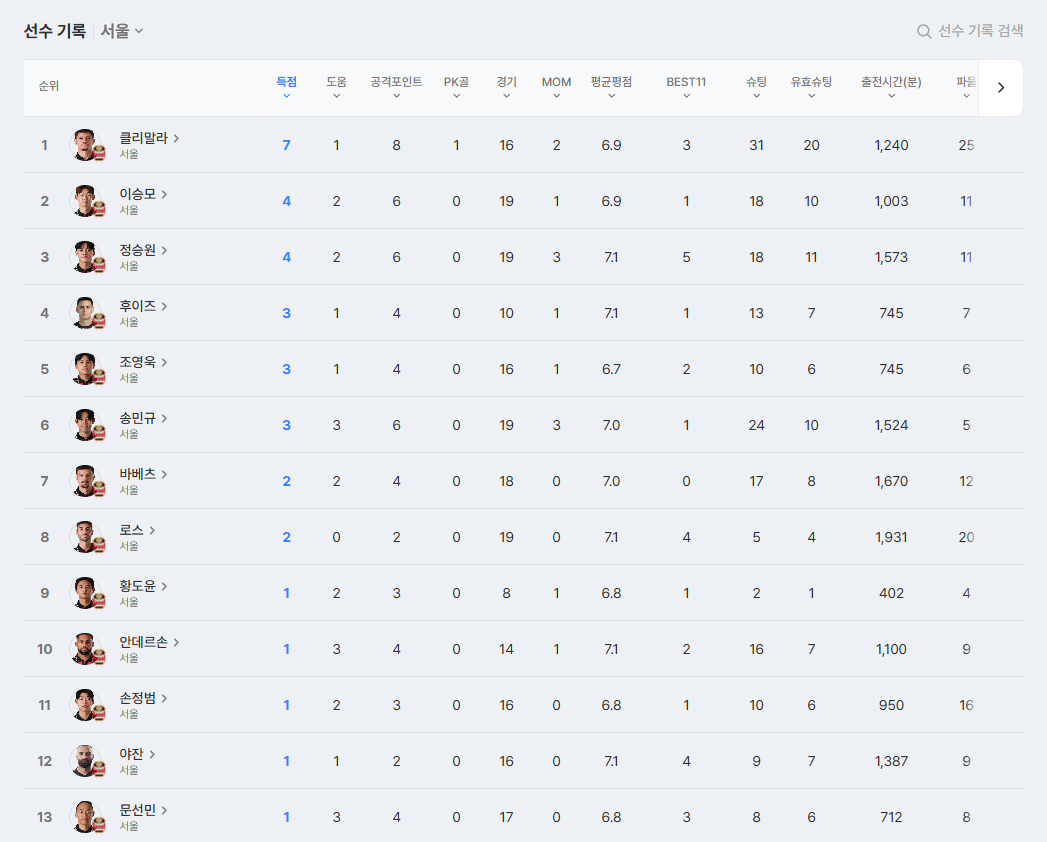The width and height of the screenshot is (1047, 842).
Task: Click 손정범's playing time 950
Action: coord(891,706)
